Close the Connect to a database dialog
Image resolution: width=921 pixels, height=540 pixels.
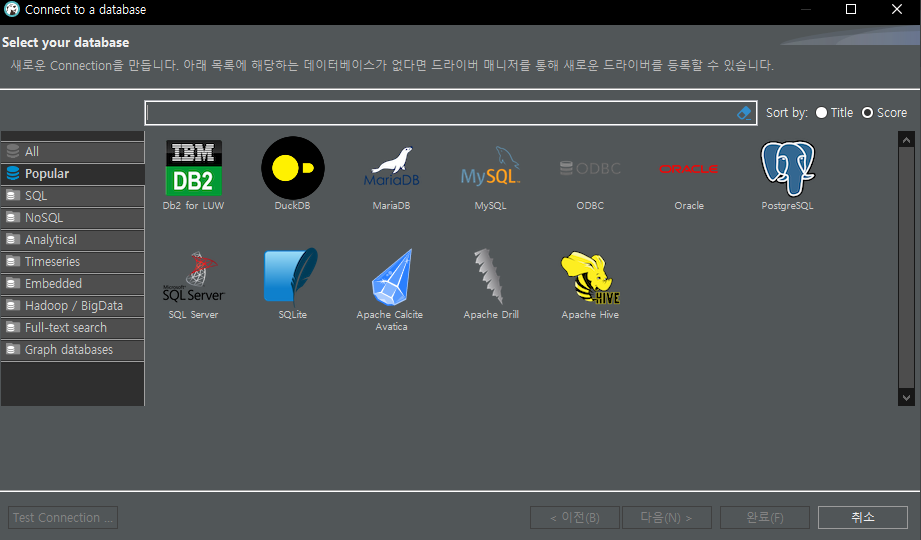897,9
